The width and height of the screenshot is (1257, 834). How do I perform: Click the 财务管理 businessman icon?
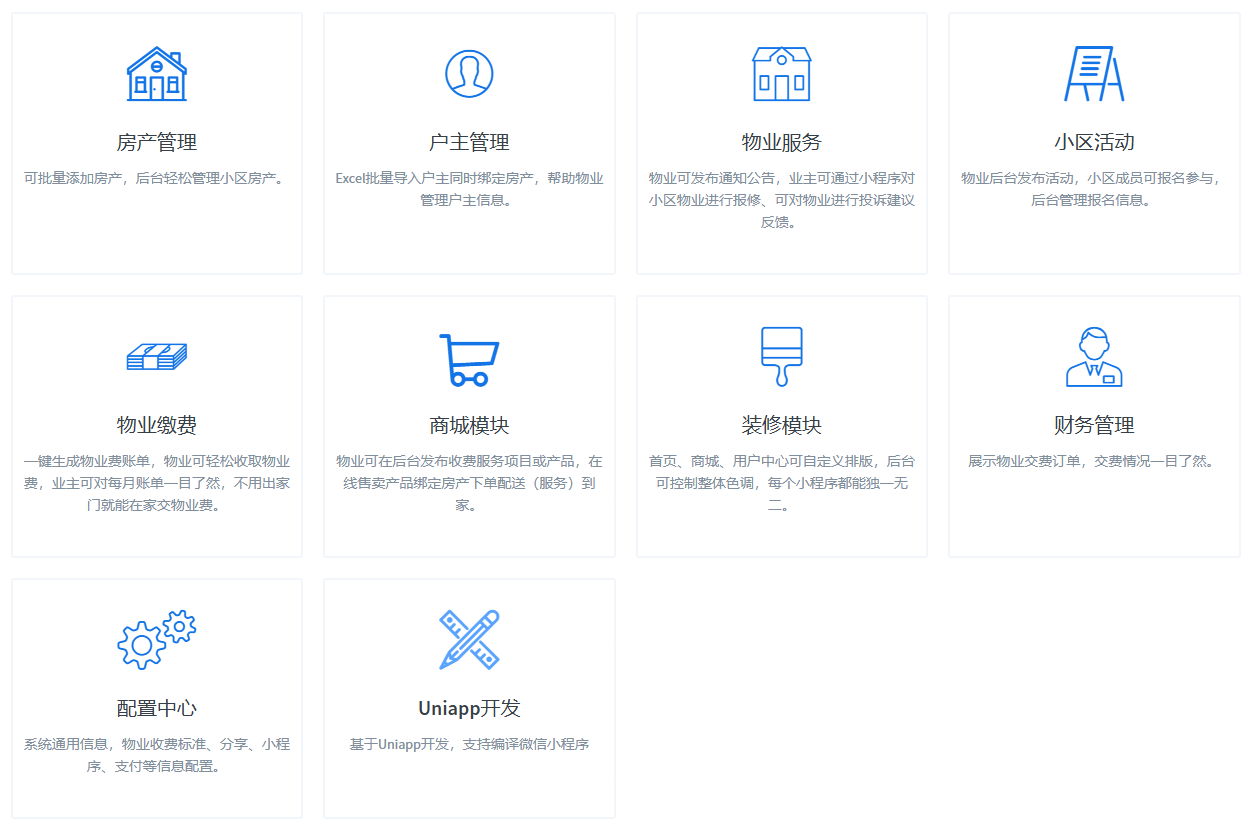click(x=1094, y=355)
